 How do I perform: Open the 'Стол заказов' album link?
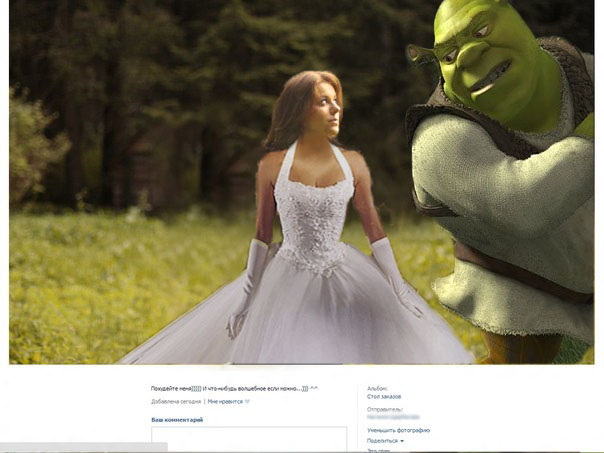coord(384,396)
